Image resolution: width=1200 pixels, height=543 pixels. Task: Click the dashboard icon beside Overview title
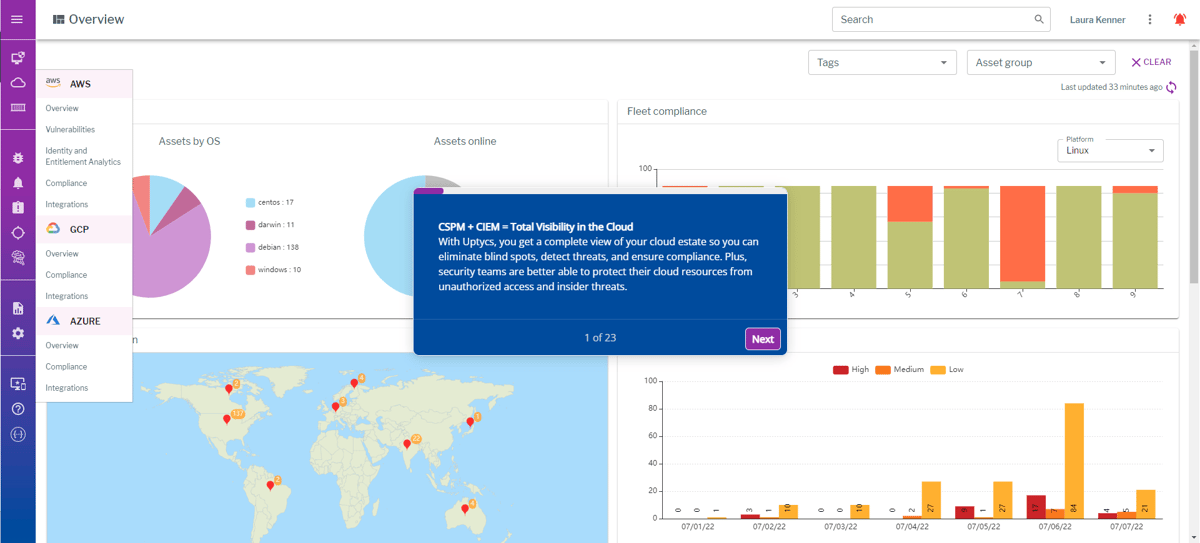point(59,19)
